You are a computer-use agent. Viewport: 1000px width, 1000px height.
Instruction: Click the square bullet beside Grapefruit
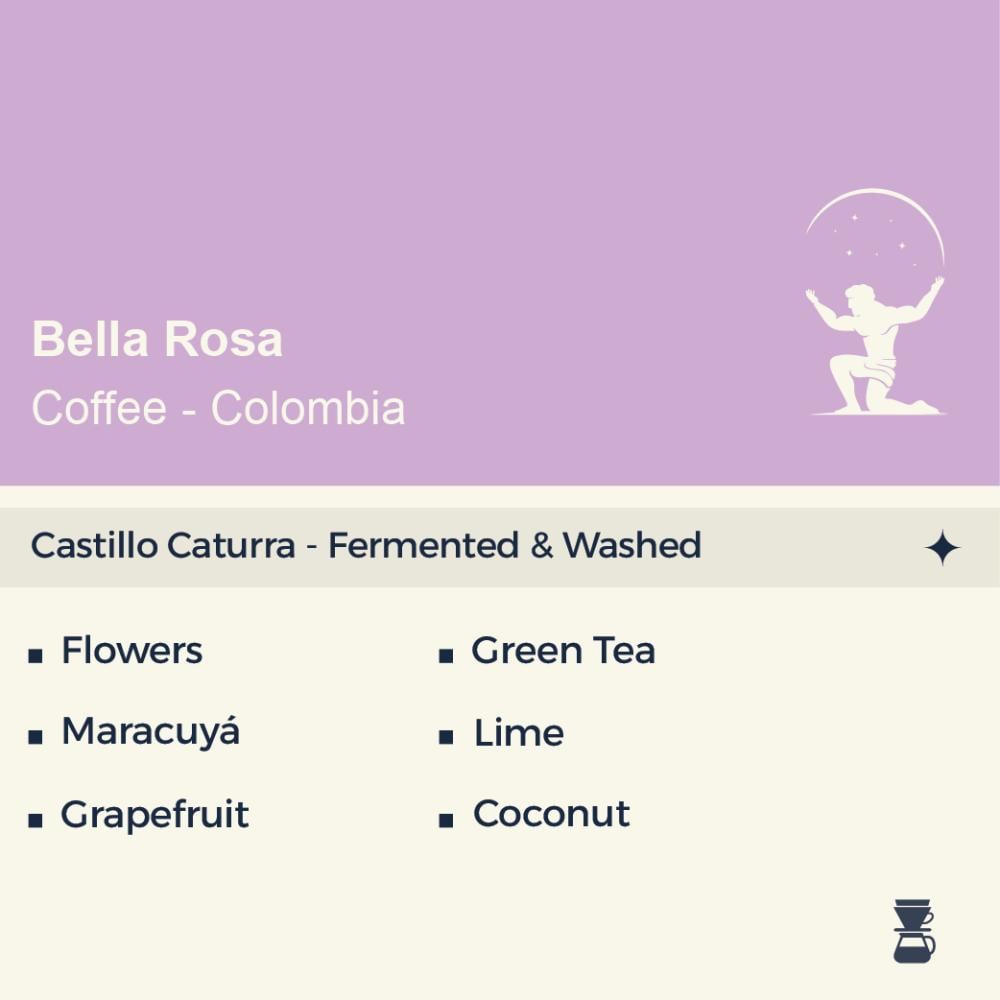36,820
